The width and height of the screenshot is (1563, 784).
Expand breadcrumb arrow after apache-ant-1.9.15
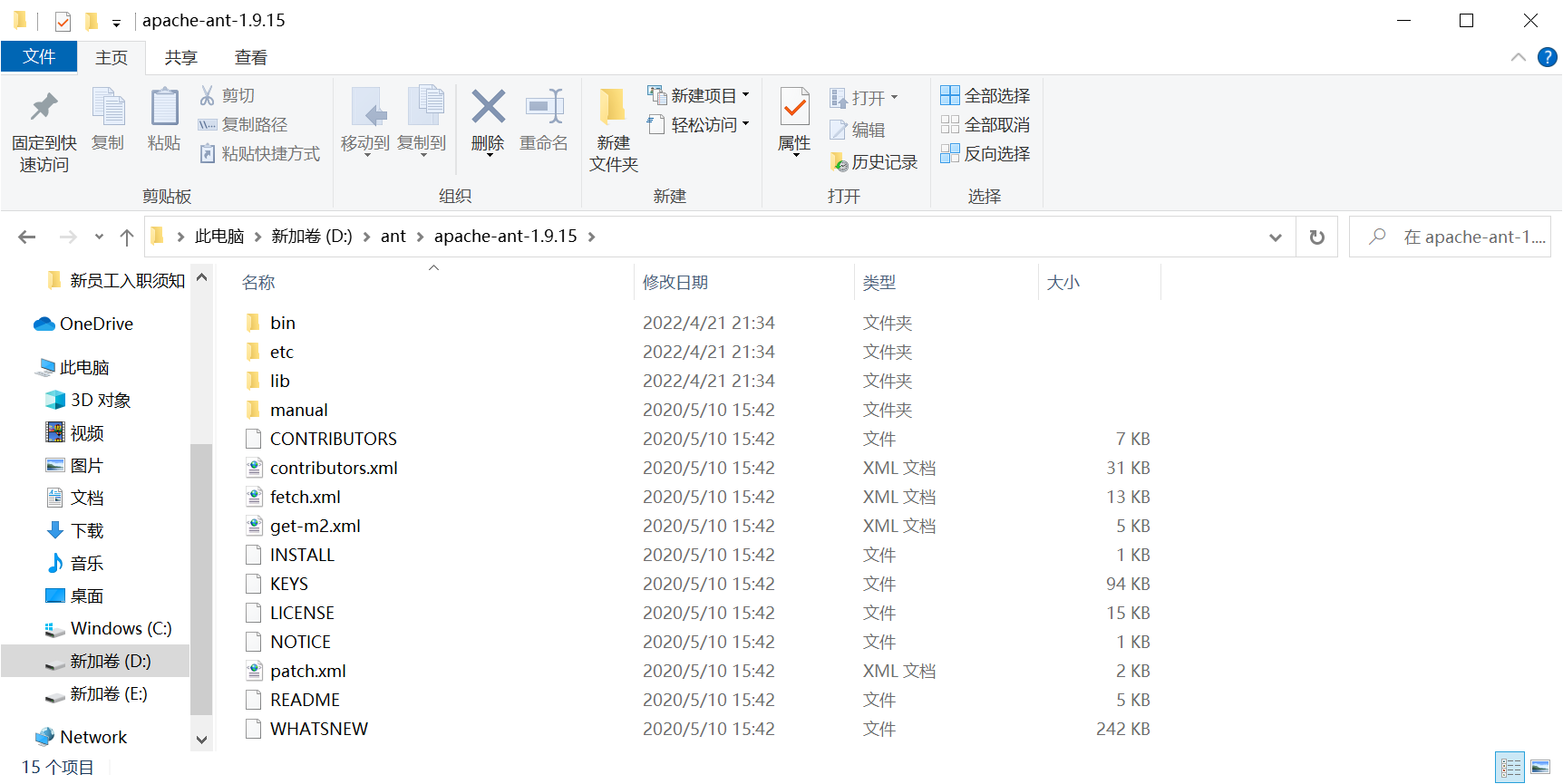[591, 237]
